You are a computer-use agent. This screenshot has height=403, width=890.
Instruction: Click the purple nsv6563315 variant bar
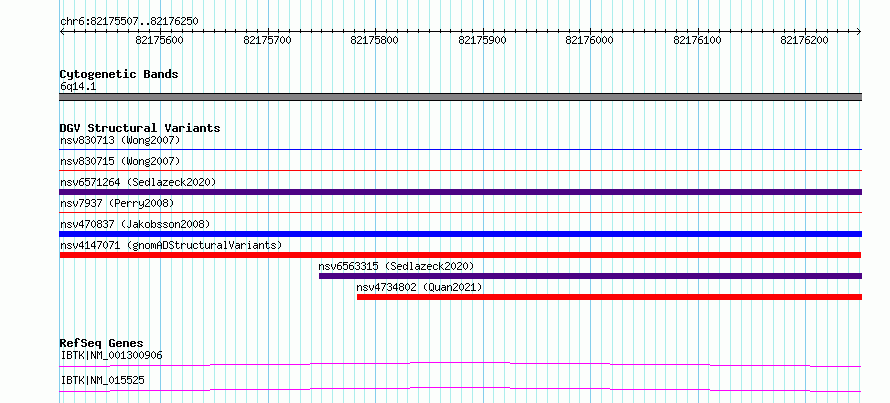pos(590,276)
